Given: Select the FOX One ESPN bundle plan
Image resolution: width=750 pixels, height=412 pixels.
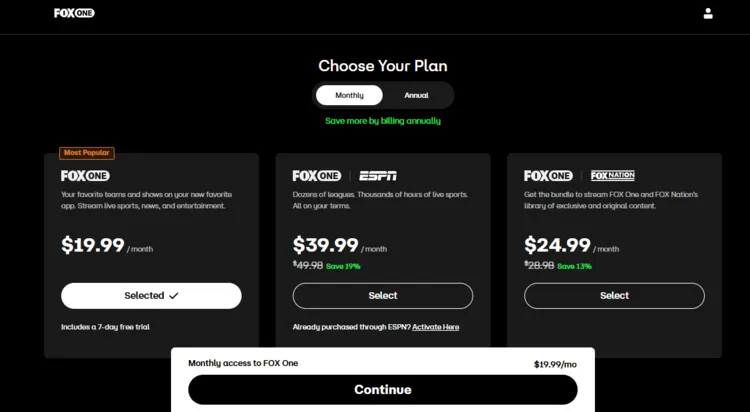Looking at the screenshot, I should (x=382, y=296).
